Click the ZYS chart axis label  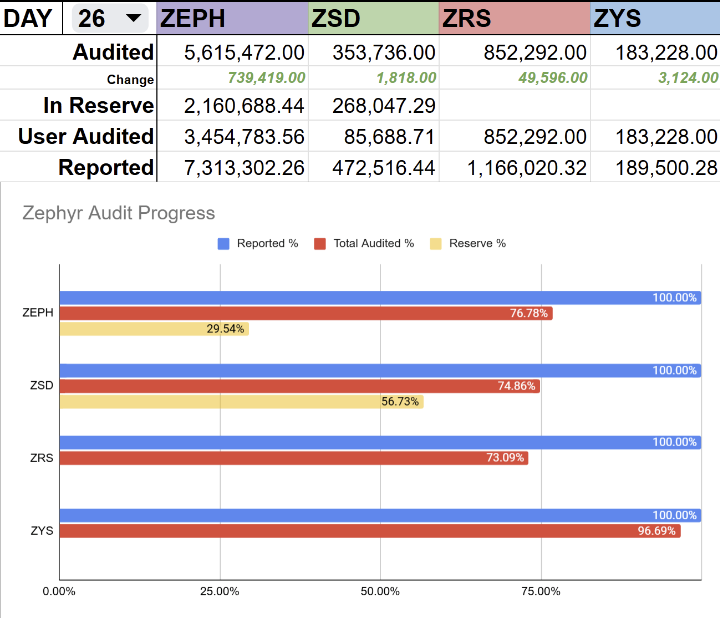point(42,531)
